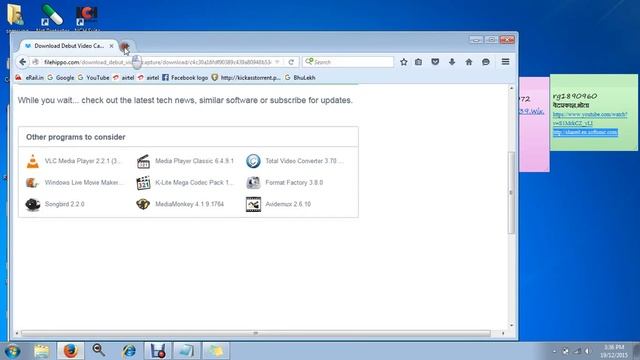Click the Show desktop button on the taskbar
Image resolution: width=640 pixels, height=360 pixels.
coord(636,351)
